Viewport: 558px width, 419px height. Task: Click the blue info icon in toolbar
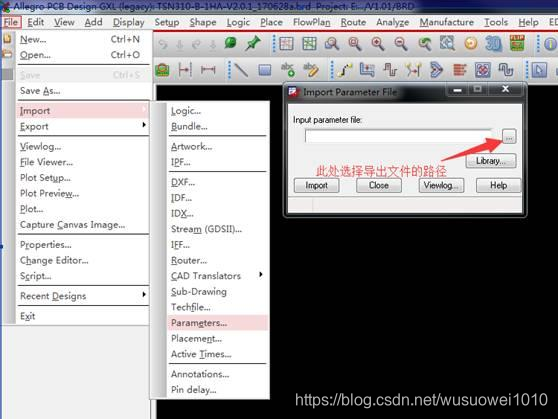click(x=551, y=44)
